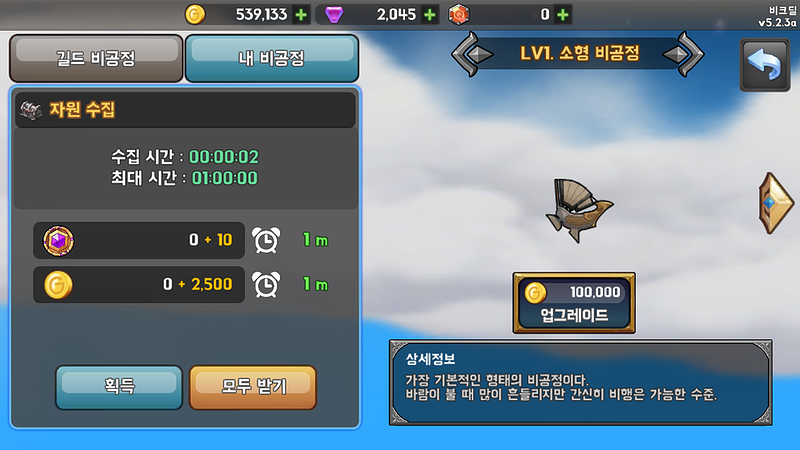The height and width of the screenshot is (450, 800).
Task: Click the purple gem medal resource icon
Action: [x=59, y=240]
